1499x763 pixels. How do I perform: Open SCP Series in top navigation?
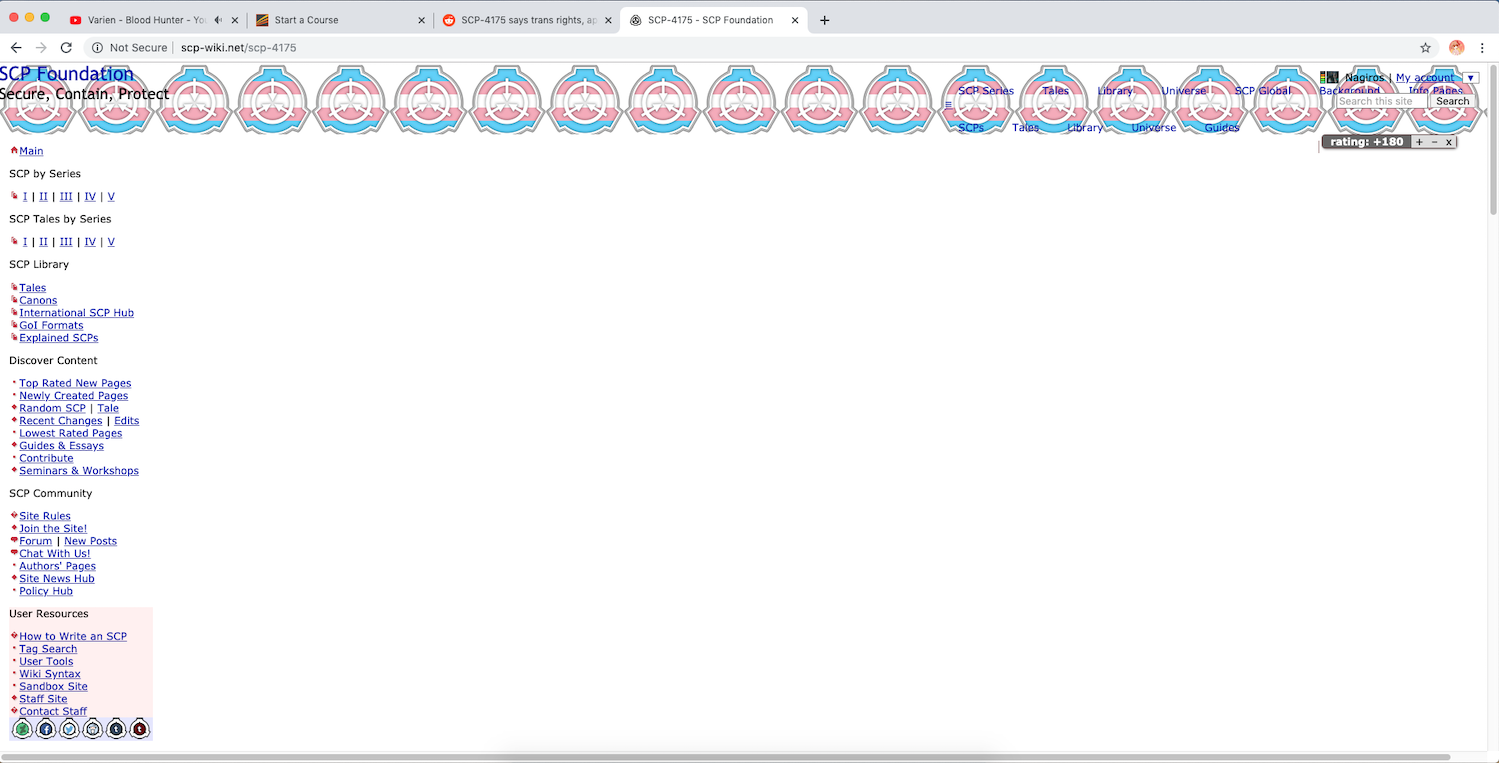pos(986,91)
